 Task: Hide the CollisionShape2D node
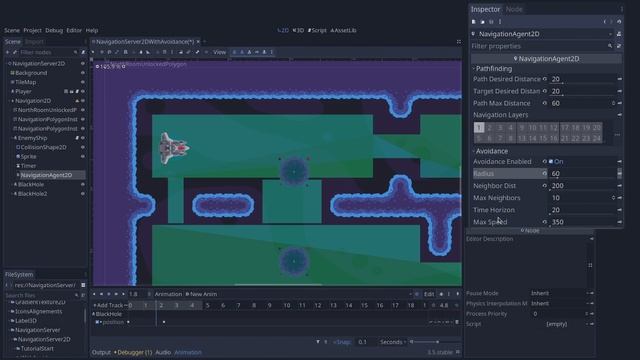tap(83, 147)
